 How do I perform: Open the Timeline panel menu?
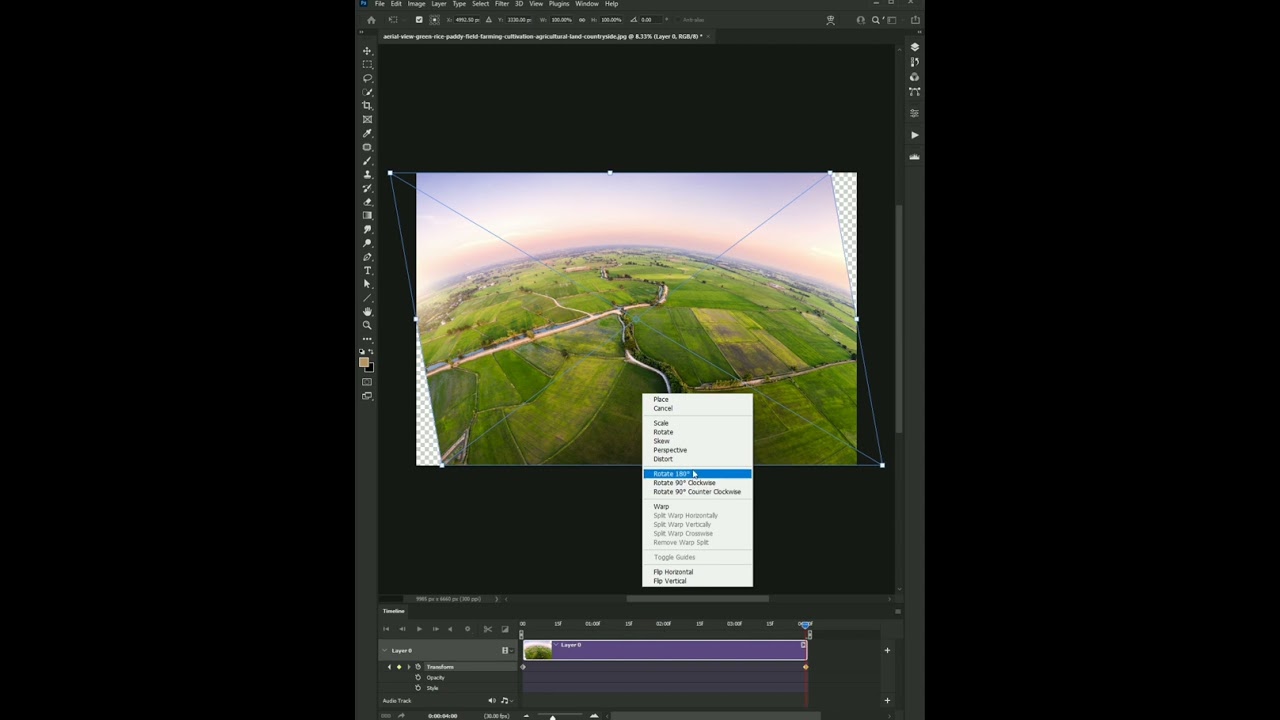pyautogui.click(x=897, y=611)
